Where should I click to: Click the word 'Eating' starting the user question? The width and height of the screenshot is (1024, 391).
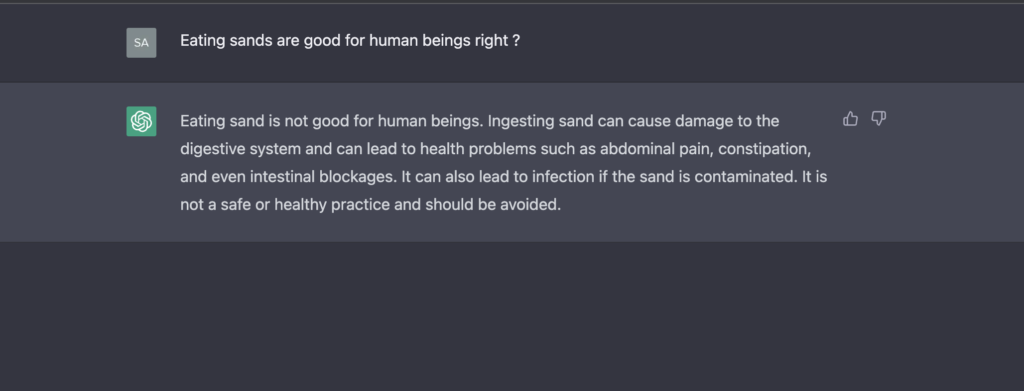tap(202, 40)
